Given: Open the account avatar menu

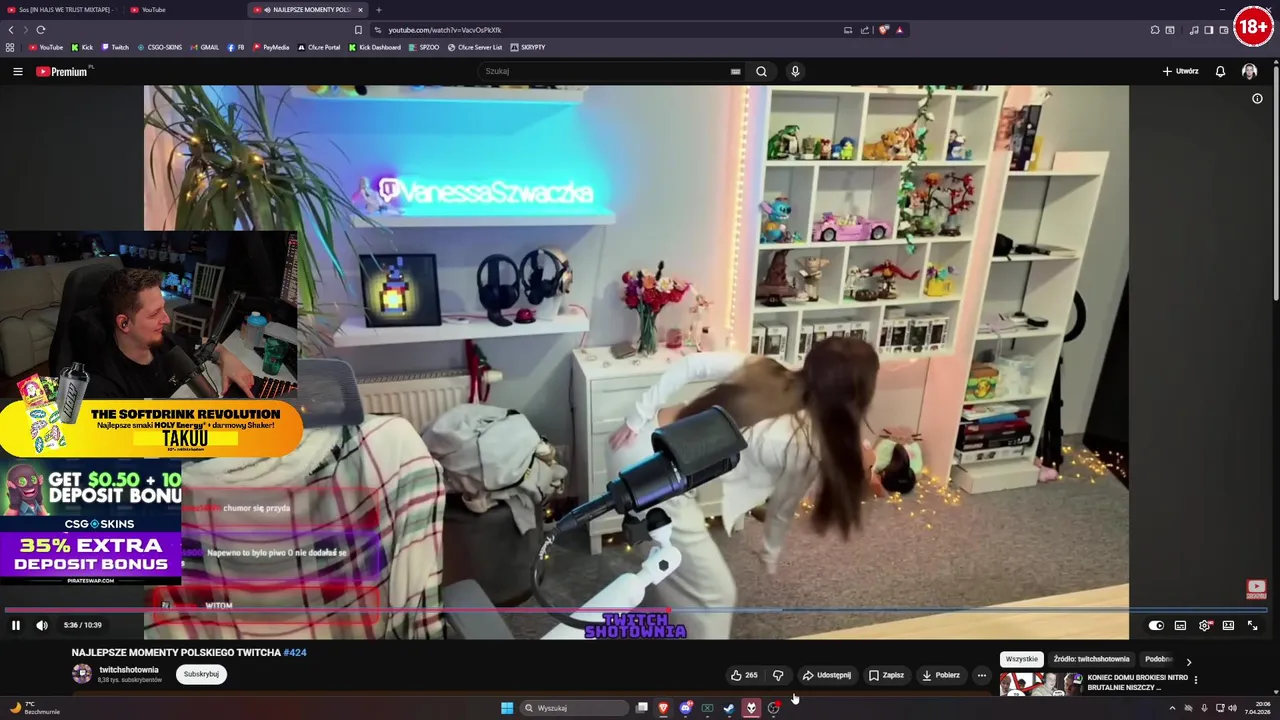Looking at the screenshot, I should pos(1249,71).
